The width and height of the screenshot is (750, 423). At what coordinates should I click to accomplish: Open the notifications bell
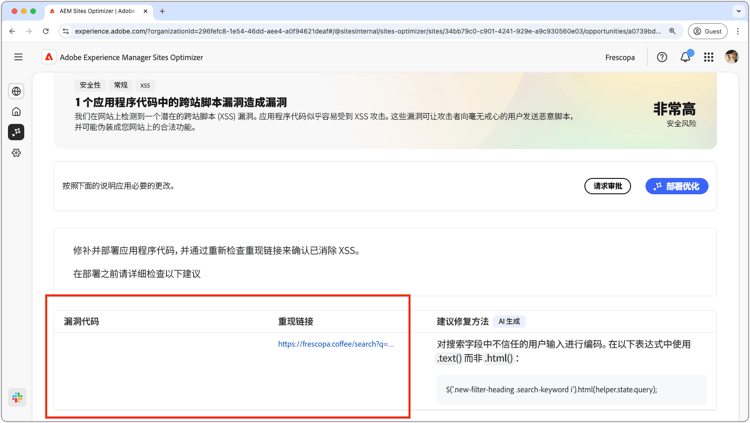click(x=685, y=57)
